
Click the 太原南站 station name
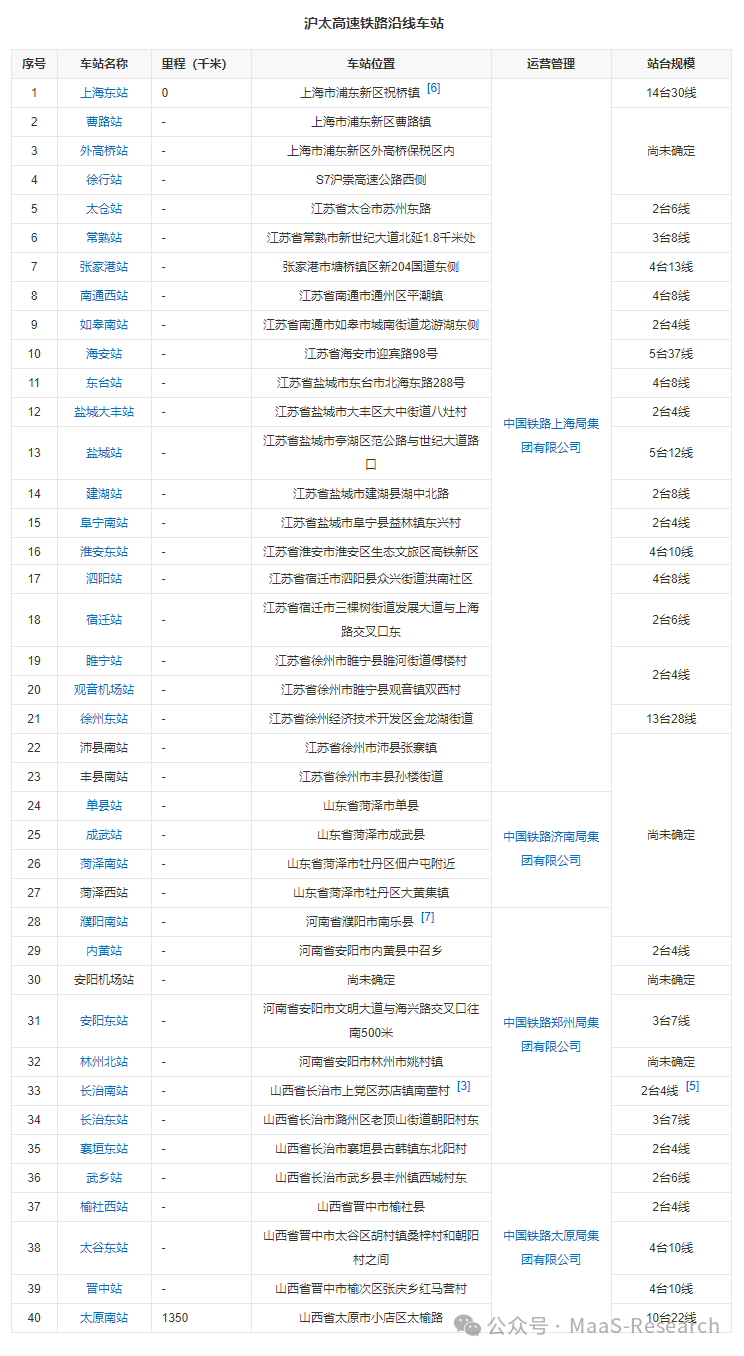point(104,1318)
